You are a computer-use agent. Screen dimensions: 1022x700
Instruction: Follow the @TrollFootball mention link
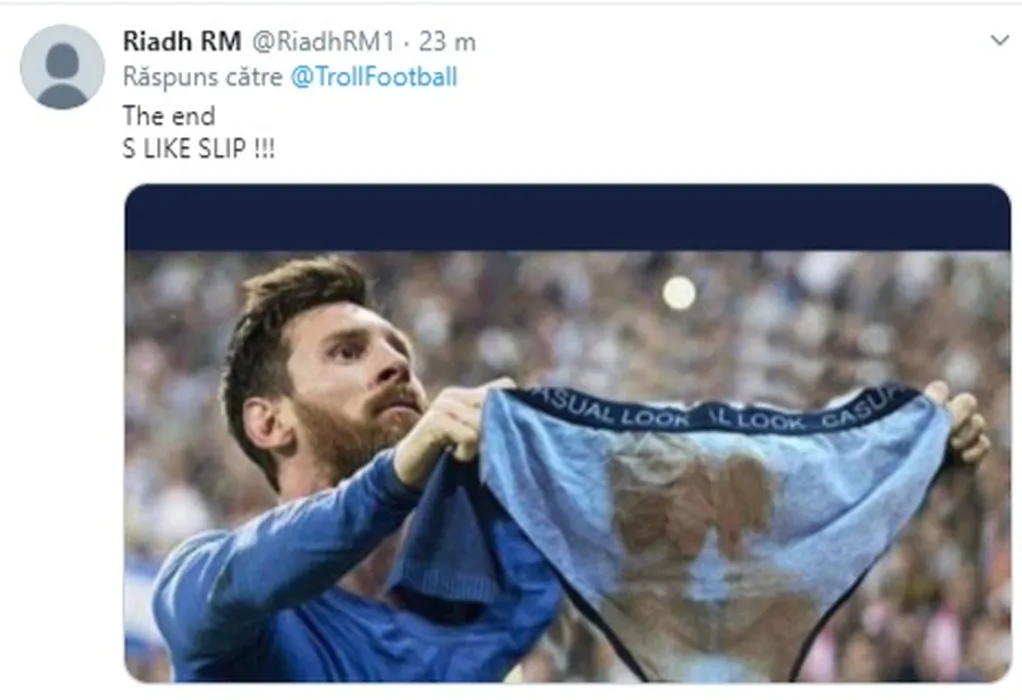coord(374,77)
